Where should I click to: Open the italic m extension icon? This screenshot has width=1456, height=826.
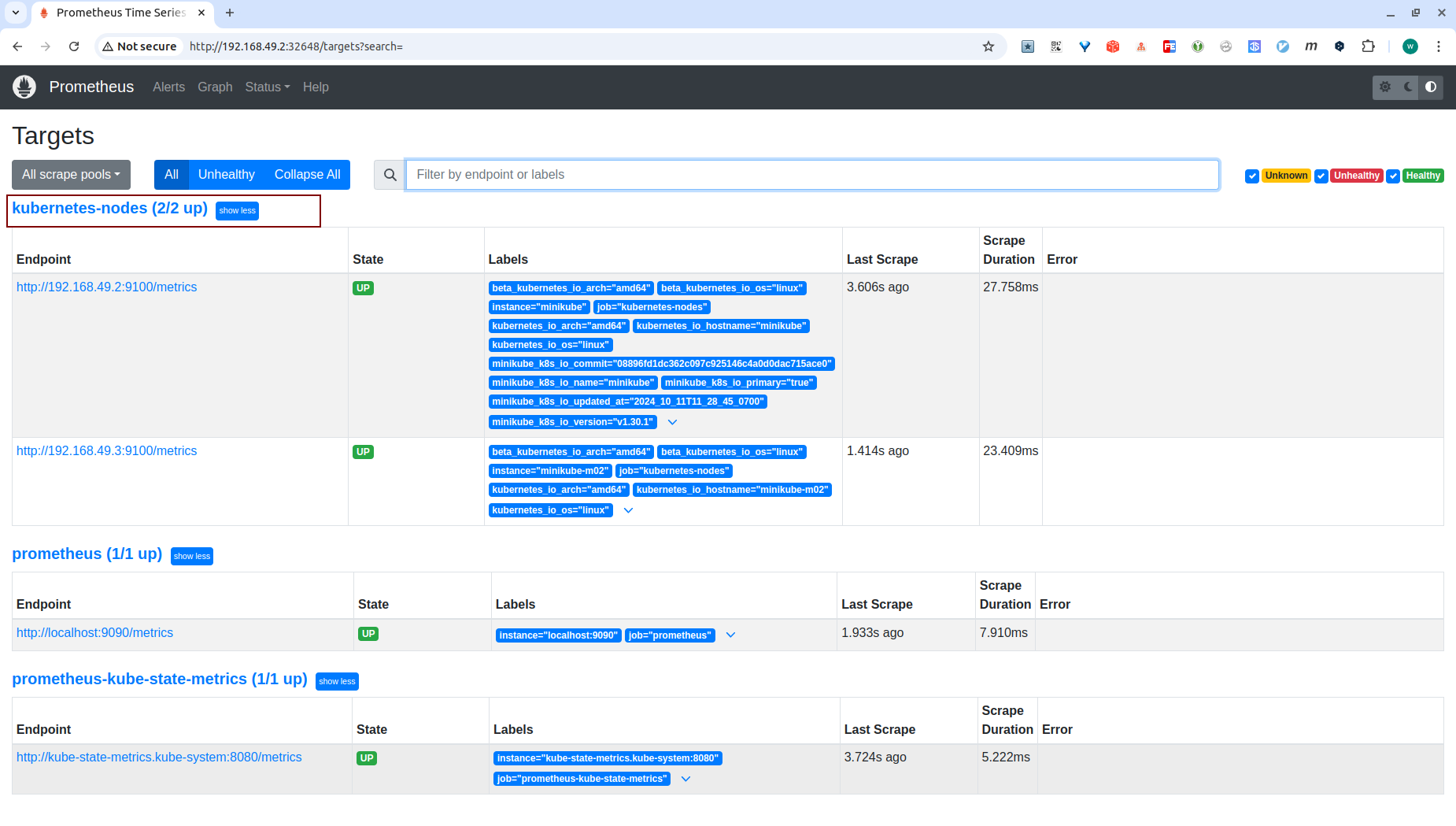tap(1311, 46)
